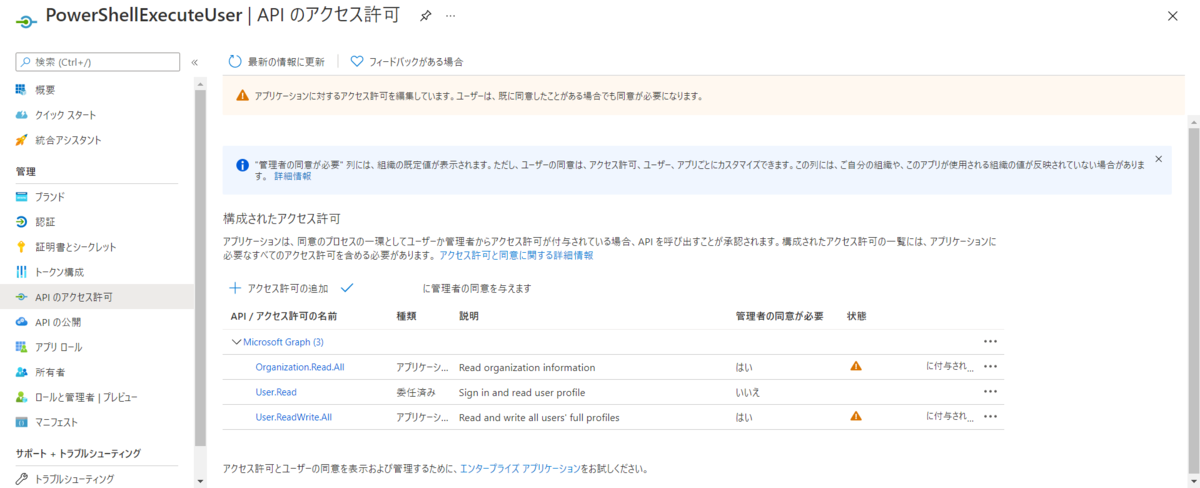1200x488 pixels.
Task: Click the orange warning icon in top banner
Action: click(242, 96)
